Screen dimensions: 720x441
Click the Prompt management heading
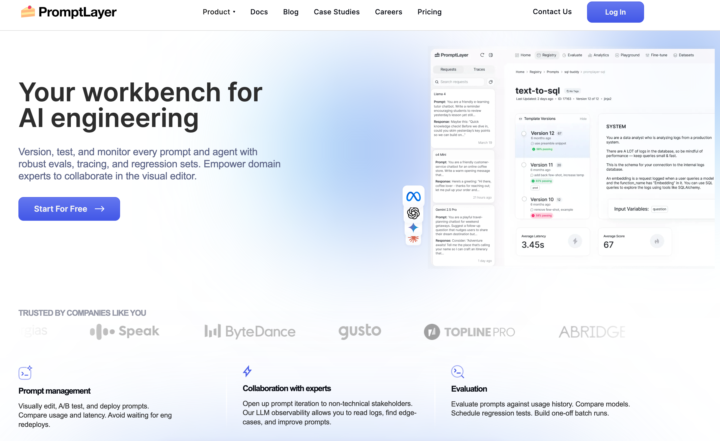[55, 391]
